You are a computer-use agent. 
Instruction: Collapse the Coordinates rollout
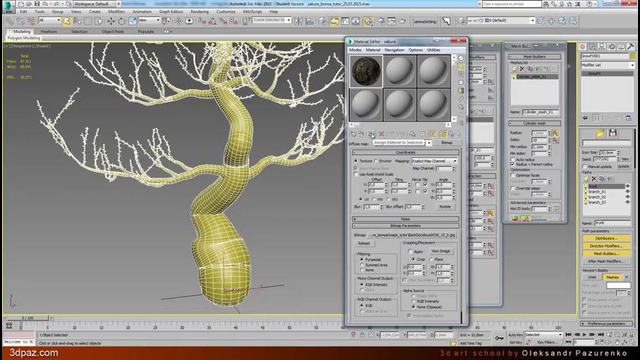click(x=406, y=152)
